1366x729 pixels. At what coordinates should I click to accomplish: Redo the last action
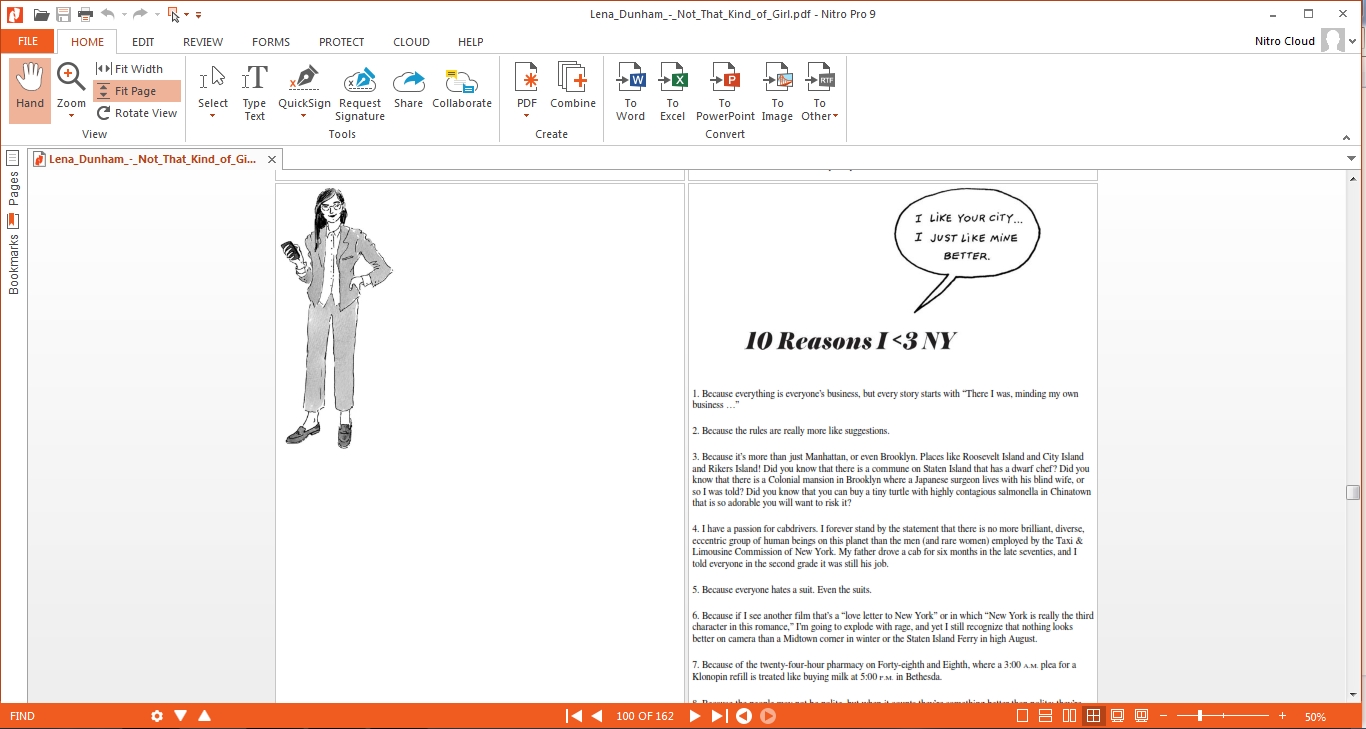140,14
